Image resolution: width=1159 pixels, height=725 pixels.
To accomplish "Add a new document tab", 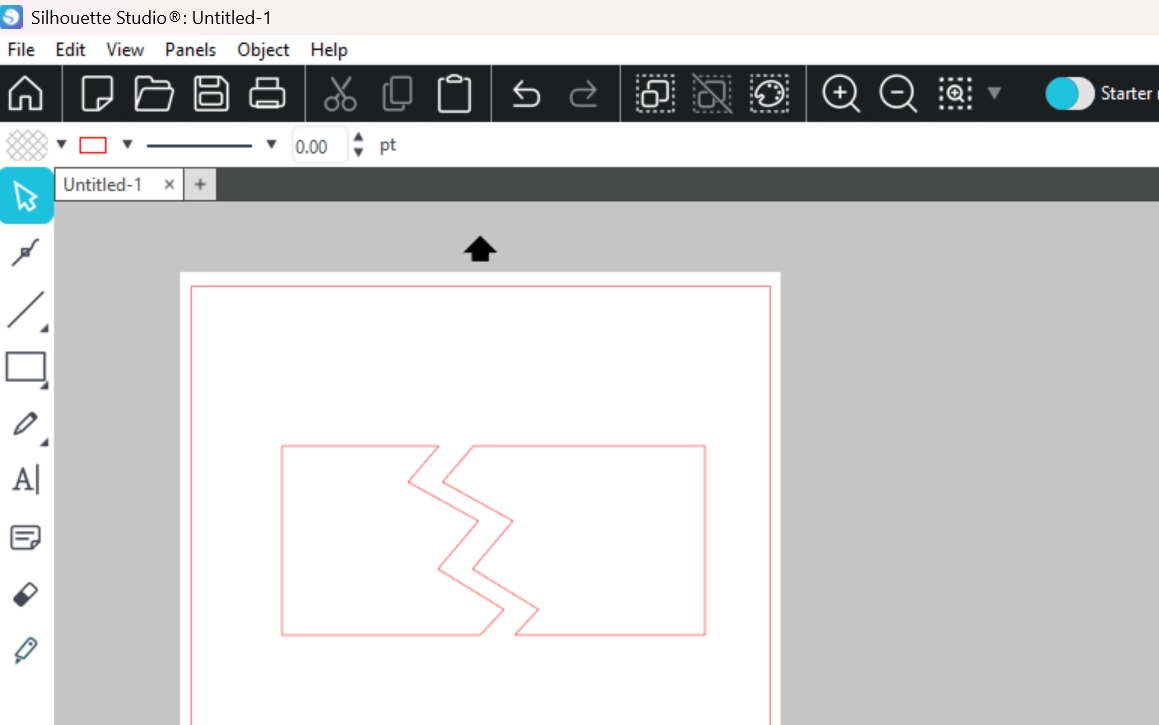I will [x=200, y=185].
